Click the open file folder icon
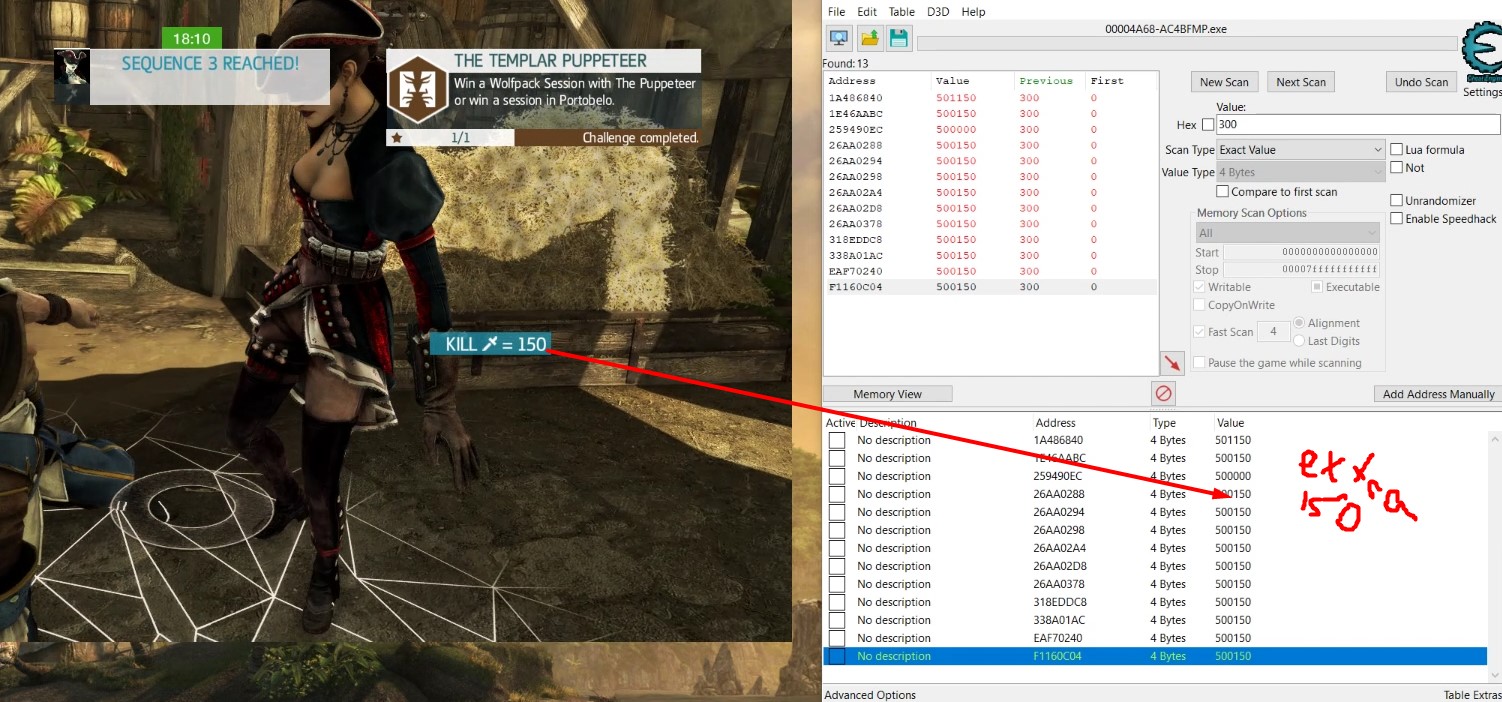The image size is (1502, 702). tap(869, 39)
